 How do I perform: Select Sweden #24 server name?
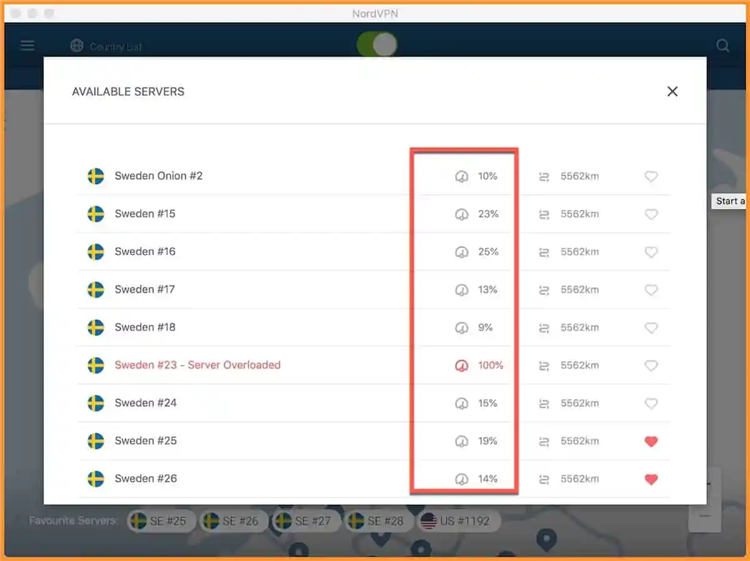pyautogui.click(x=145, y=403)
